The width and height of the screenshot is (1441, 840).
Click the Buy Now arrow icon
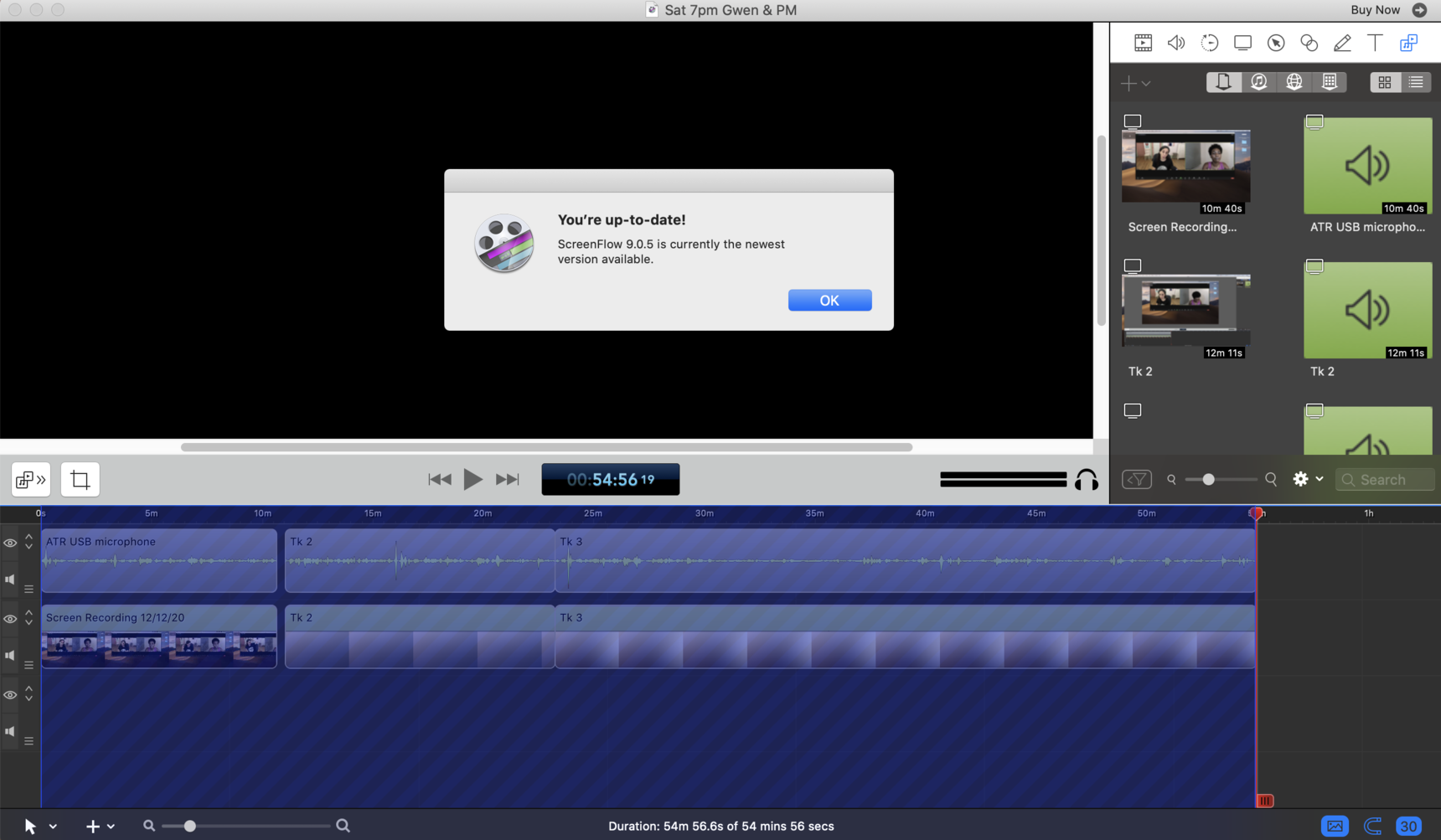[x=1419, y=10]
